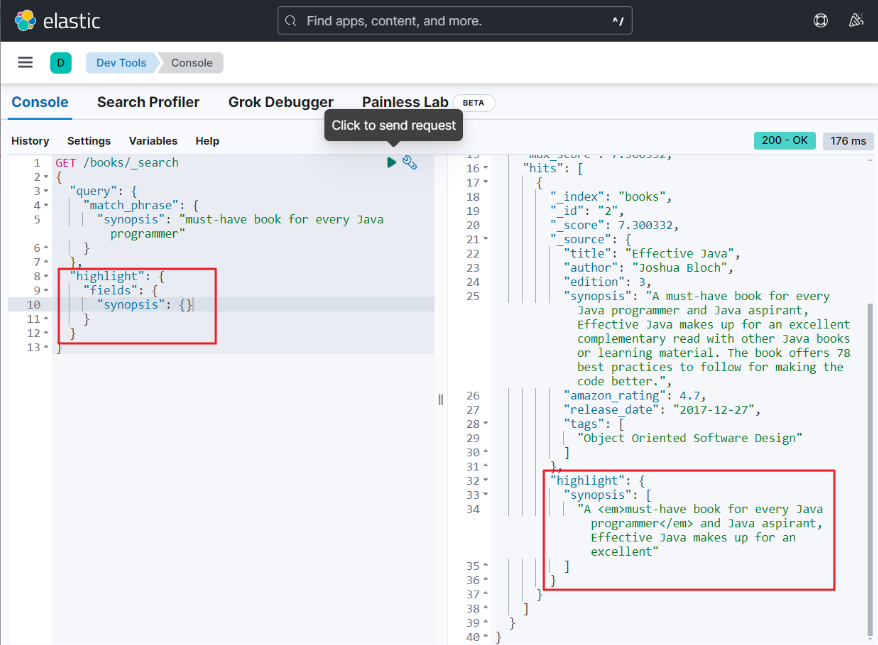The width and height of the screenshot is (878, 645).
Task: Collapse hit object on response line 17
Action: (x=485, y=182)
